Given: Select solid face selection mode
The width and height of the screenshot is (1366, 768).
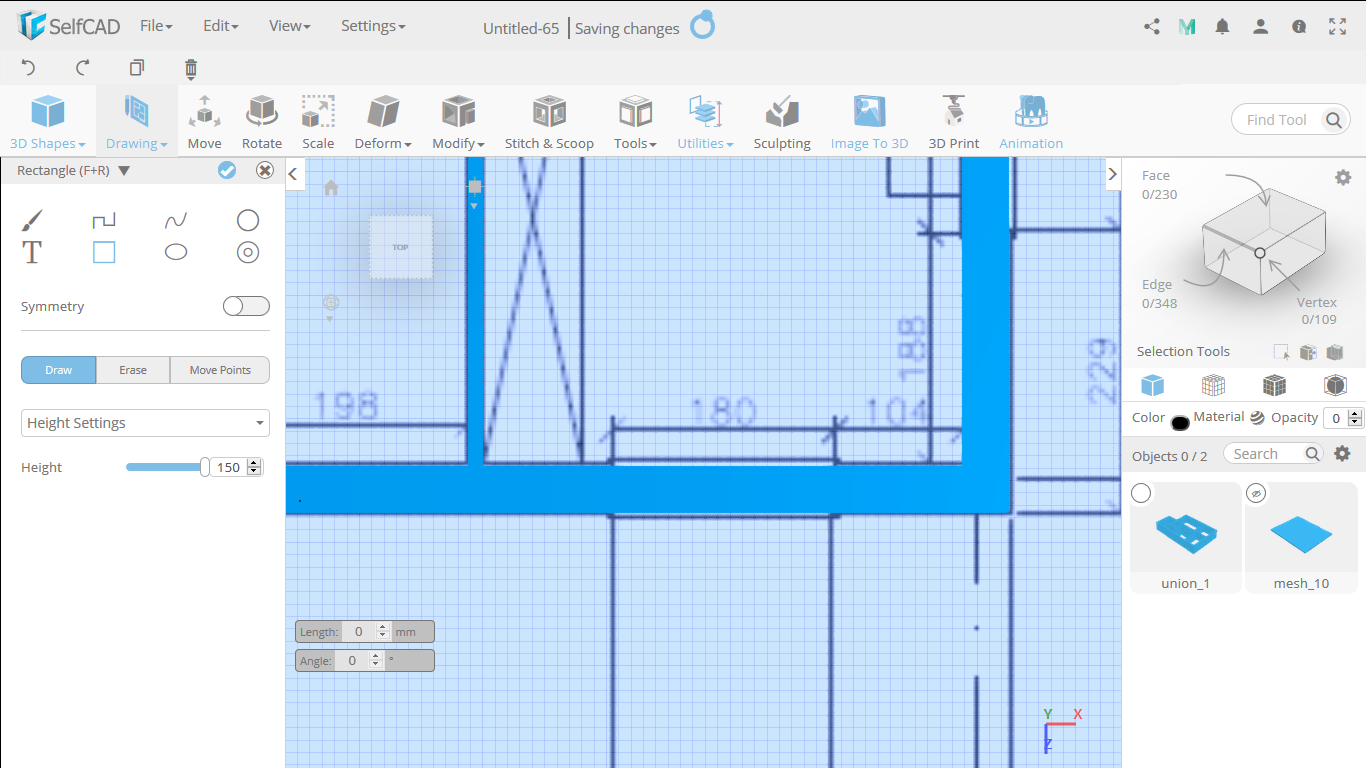Looking at the screenshot, I should [1153, 385].
